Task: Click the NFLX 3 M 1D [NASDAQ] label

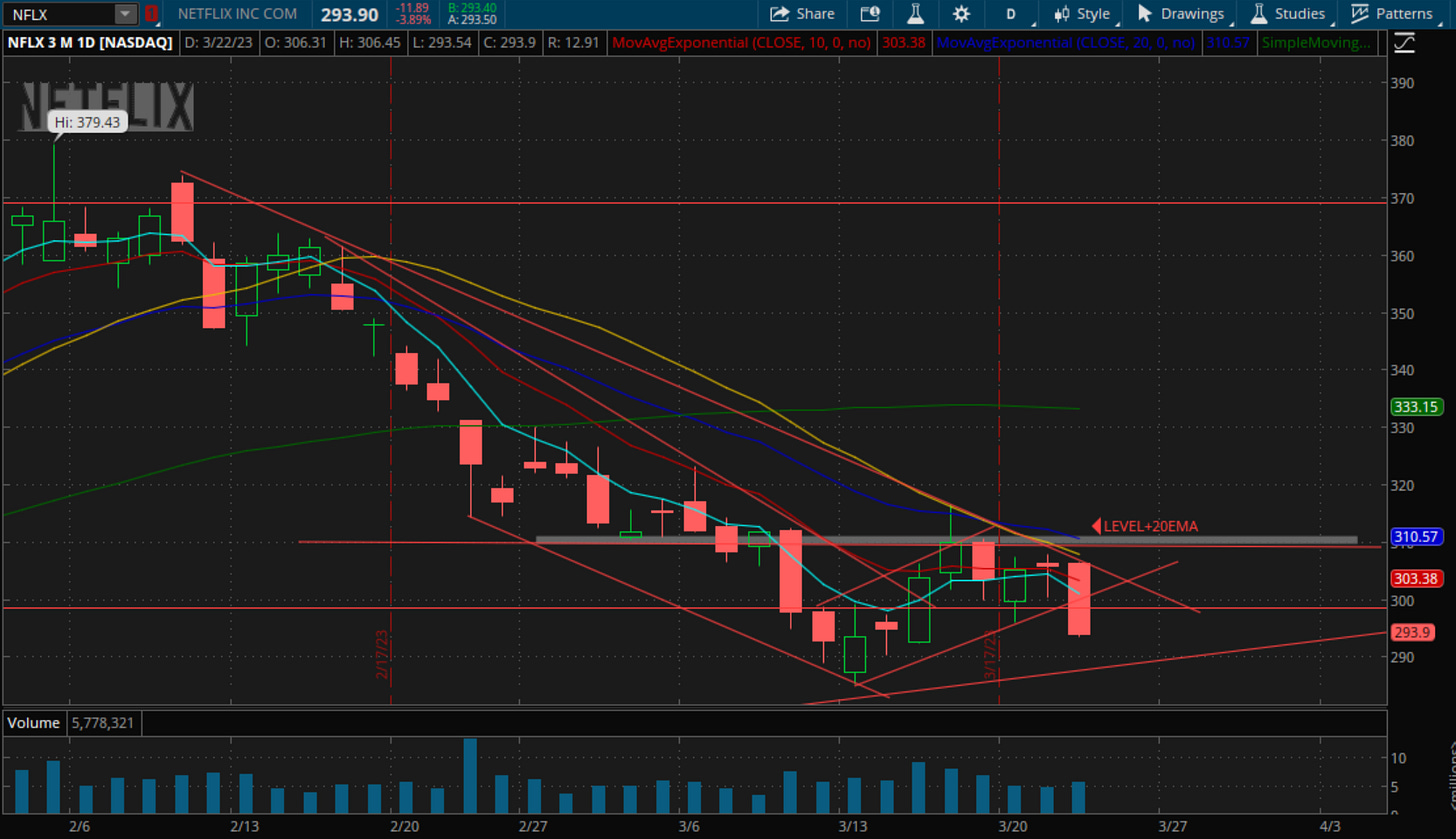Action: (90, 43)
